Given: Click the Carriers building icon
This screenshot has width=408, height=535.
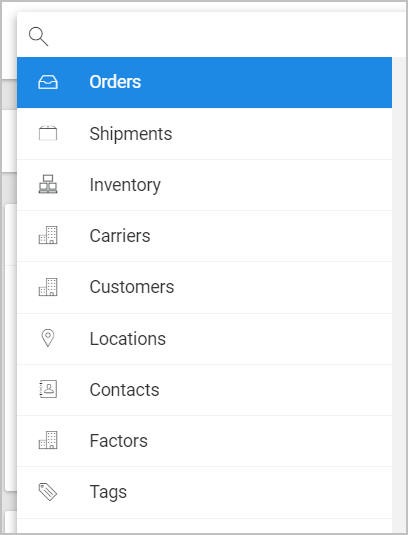Looking at the screenshot, I should [48, 235].
